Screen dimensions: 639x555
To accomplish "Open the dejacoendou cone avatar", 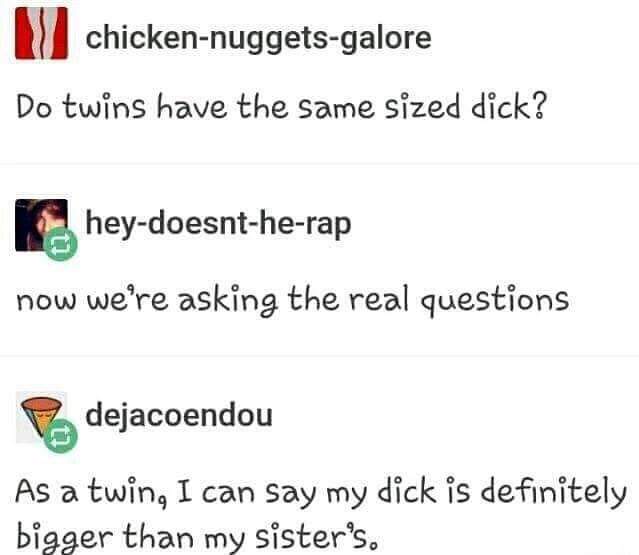I will click(x=42, y=417).
